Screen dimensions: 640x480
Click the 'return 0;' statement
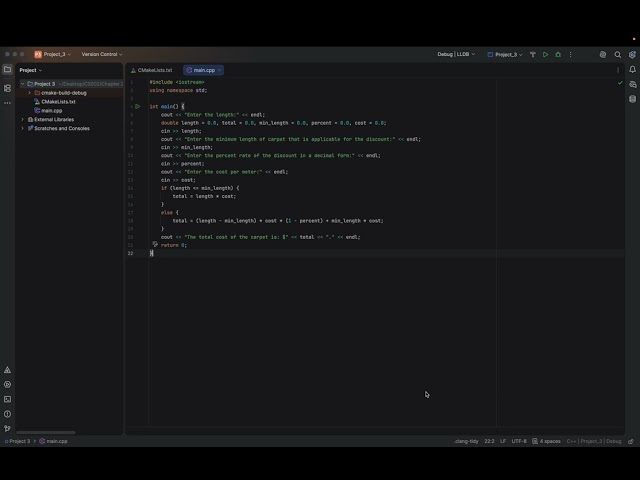pyautogui.click(x=173, y=245)
